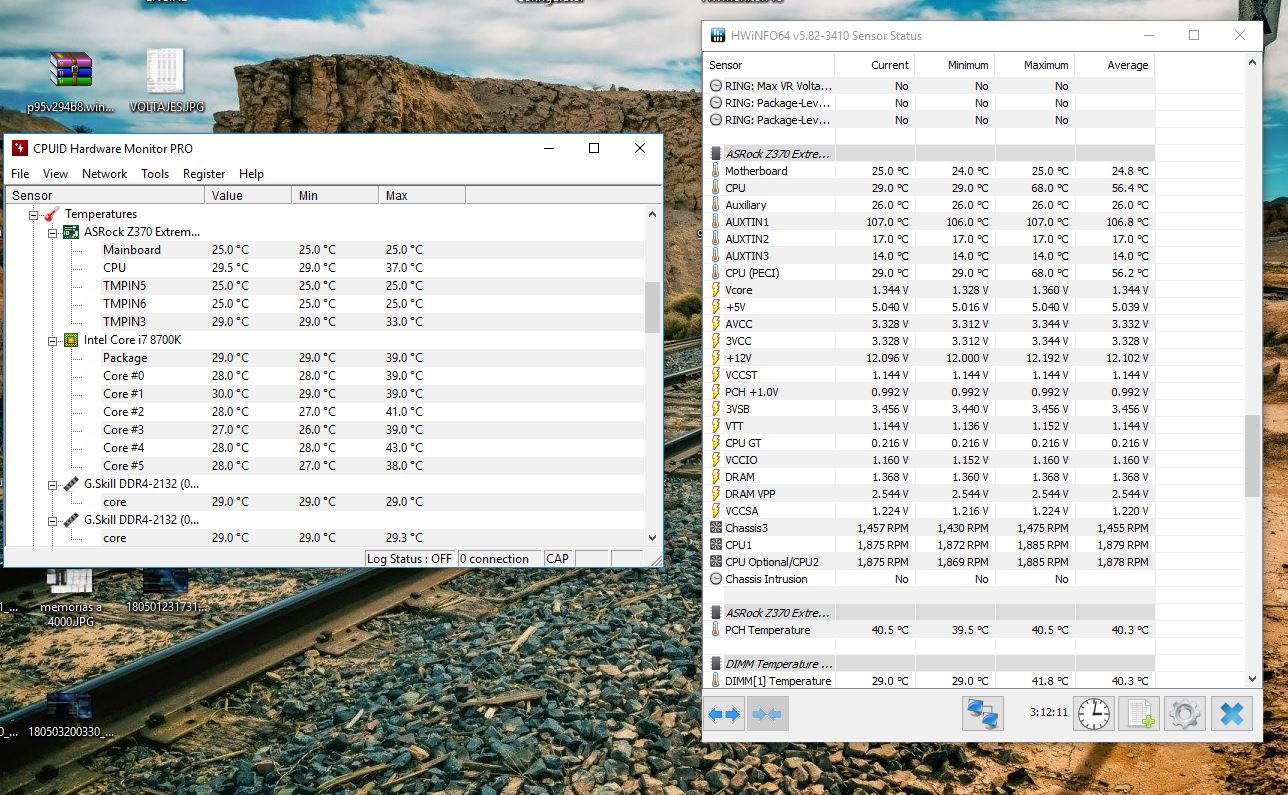Click the HWiNFO64 scroll-up arrow
Image resolution: width=1288 pixels, height=795 pixels.
coord(1252,62)
